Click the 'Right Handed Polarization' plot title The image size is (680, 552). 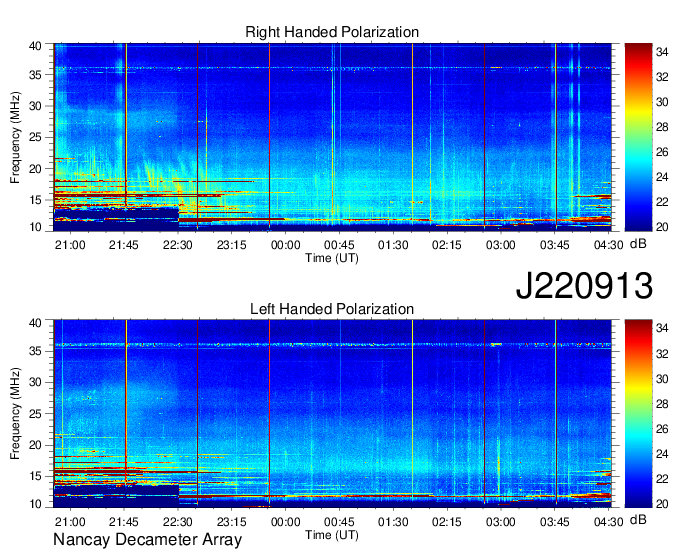(x=332, y=32)
